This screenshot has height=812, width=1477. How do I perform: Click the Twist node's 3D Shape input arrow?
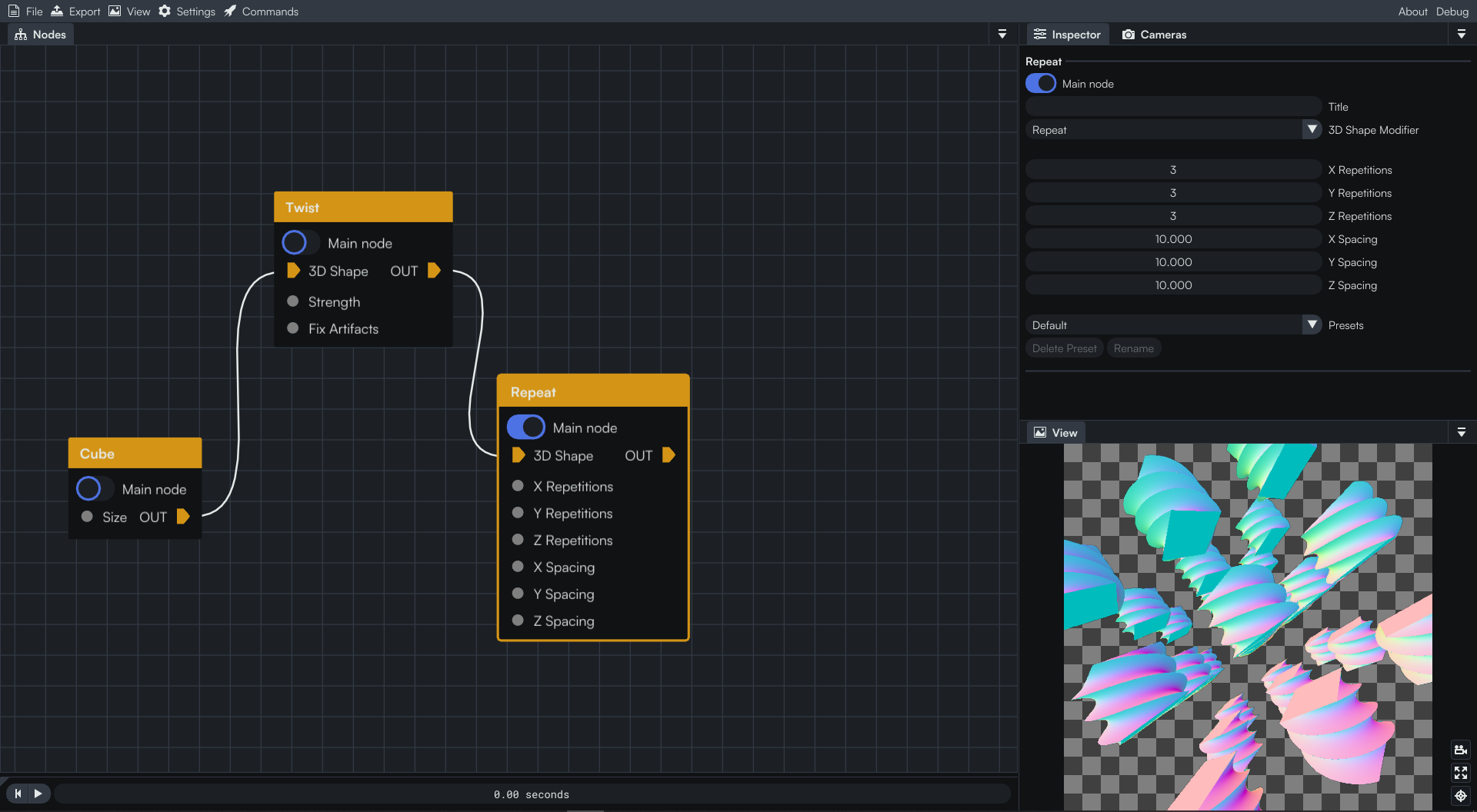[293, 271]
